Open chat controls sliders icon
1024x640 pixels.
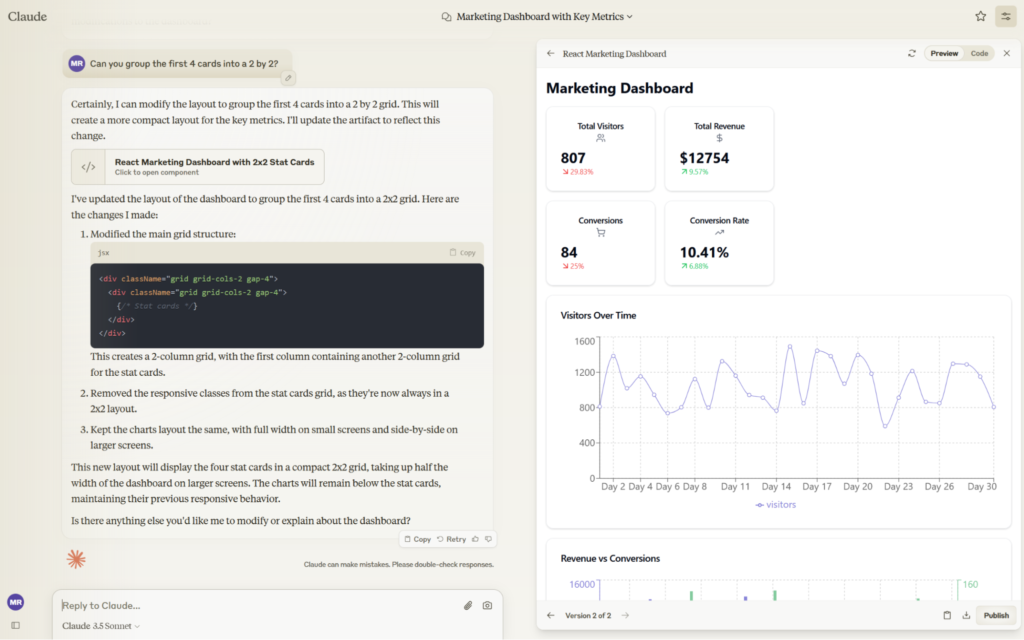[1005, 16]
